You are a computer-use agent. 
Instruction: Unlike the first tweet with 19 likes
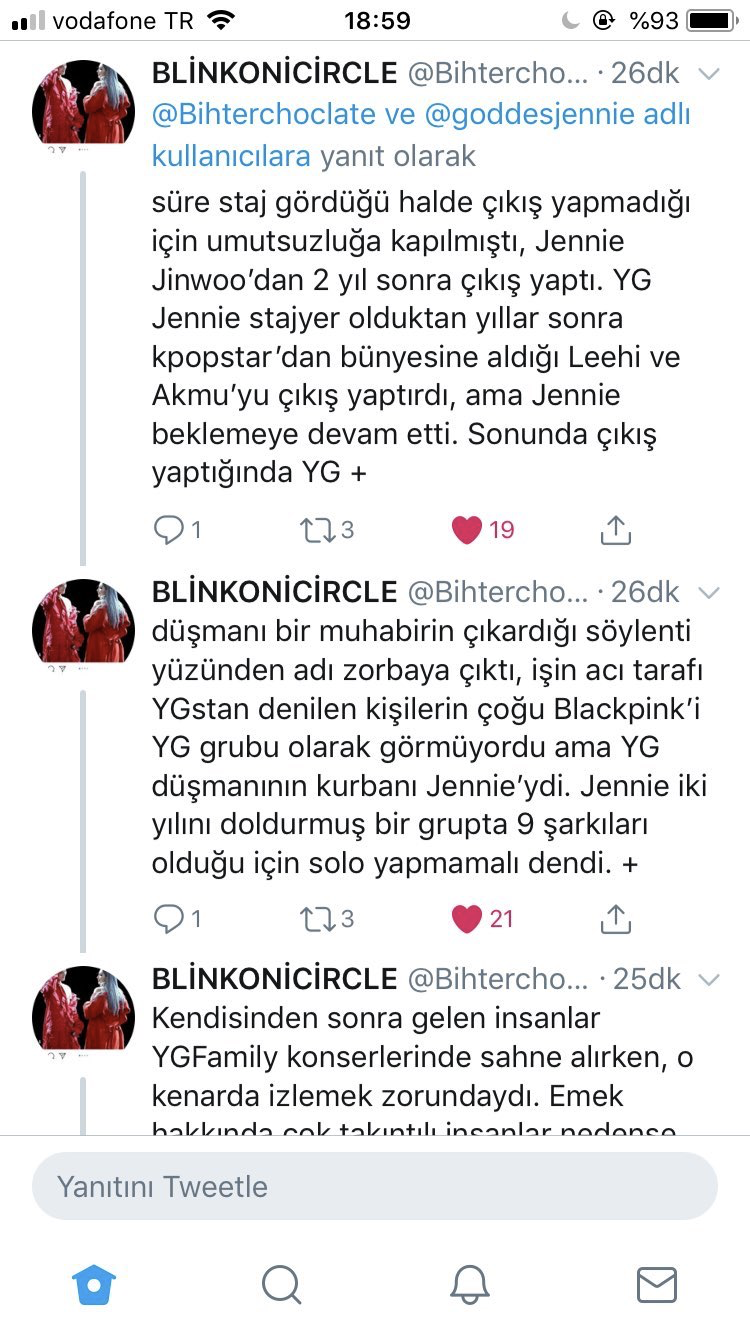pyautogui.click(x=468, y=529)
